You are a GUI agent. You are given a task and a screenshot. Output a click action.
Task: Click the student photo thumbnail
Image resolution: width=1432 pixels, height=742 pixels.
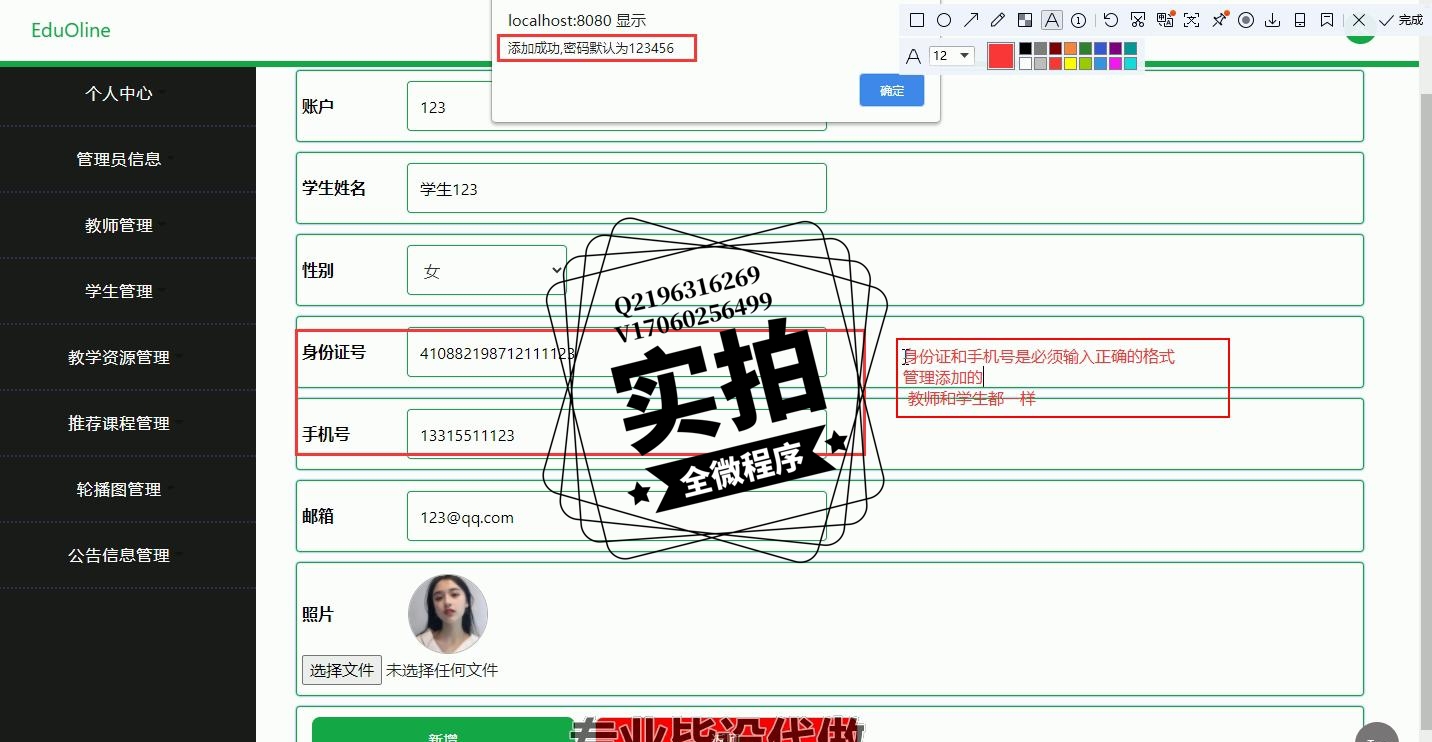point(448,614)
